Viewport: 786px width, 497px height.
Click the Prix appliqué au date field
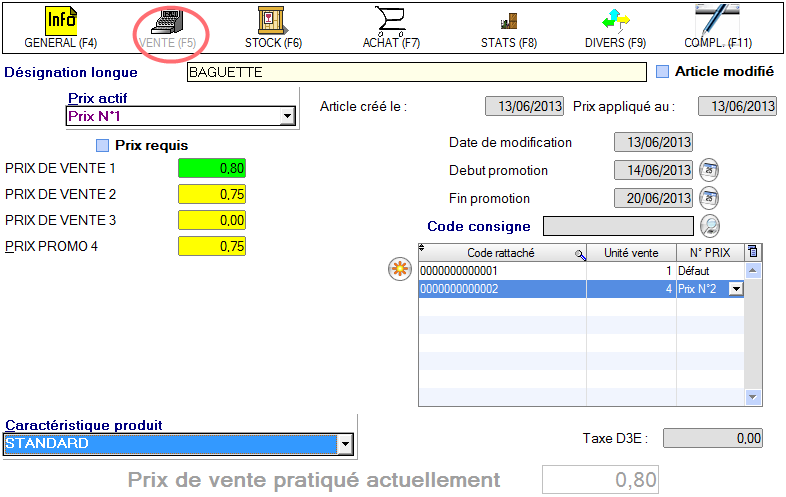[737, 106]
